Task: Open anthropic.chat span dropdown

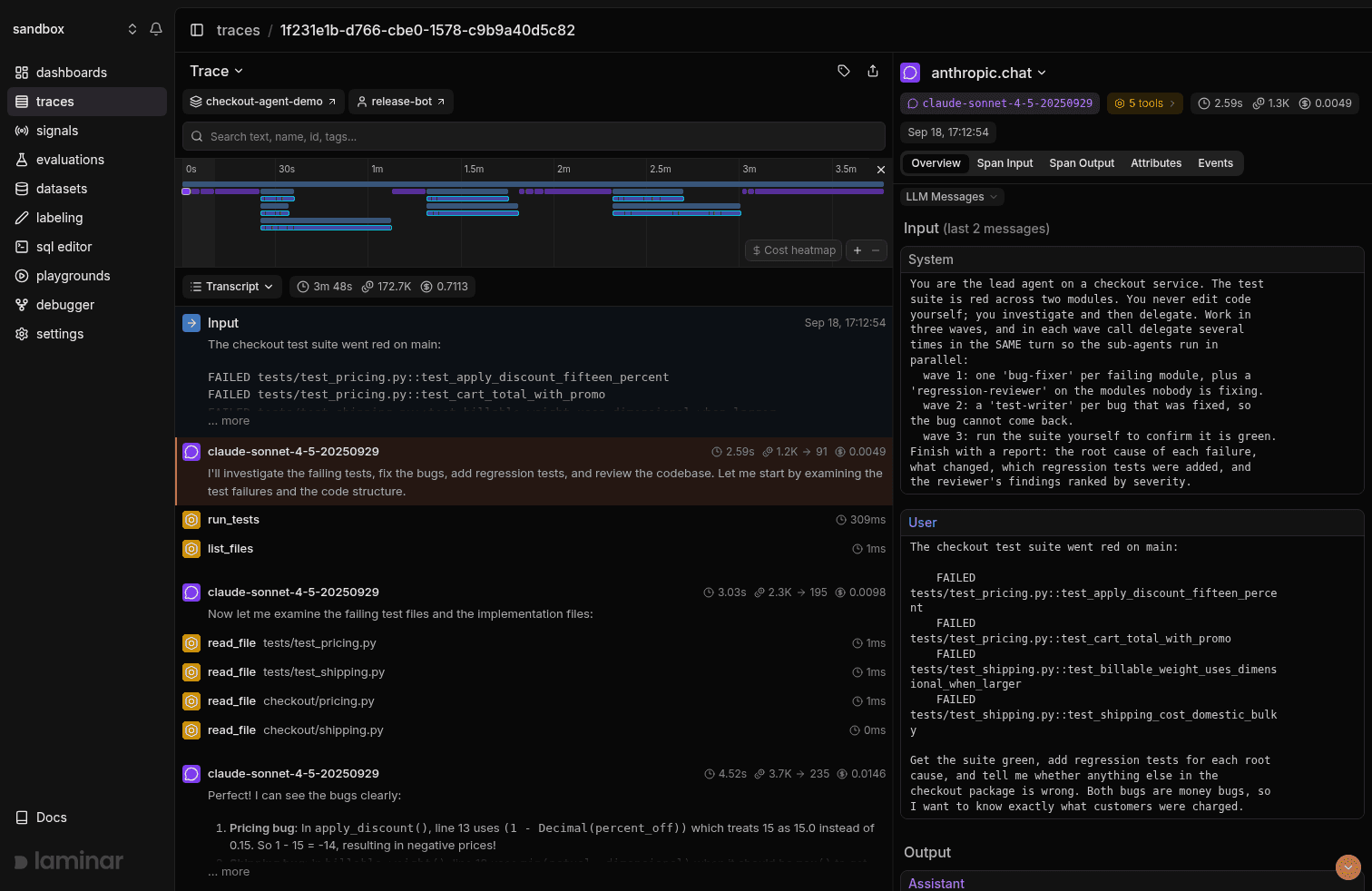Action: 988,73
